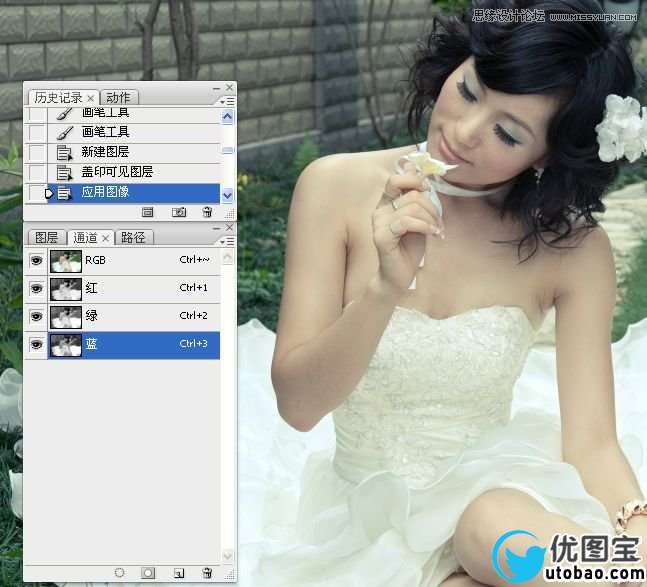
Task: Create a new snapshot in History panel
Action: [179, 212]
